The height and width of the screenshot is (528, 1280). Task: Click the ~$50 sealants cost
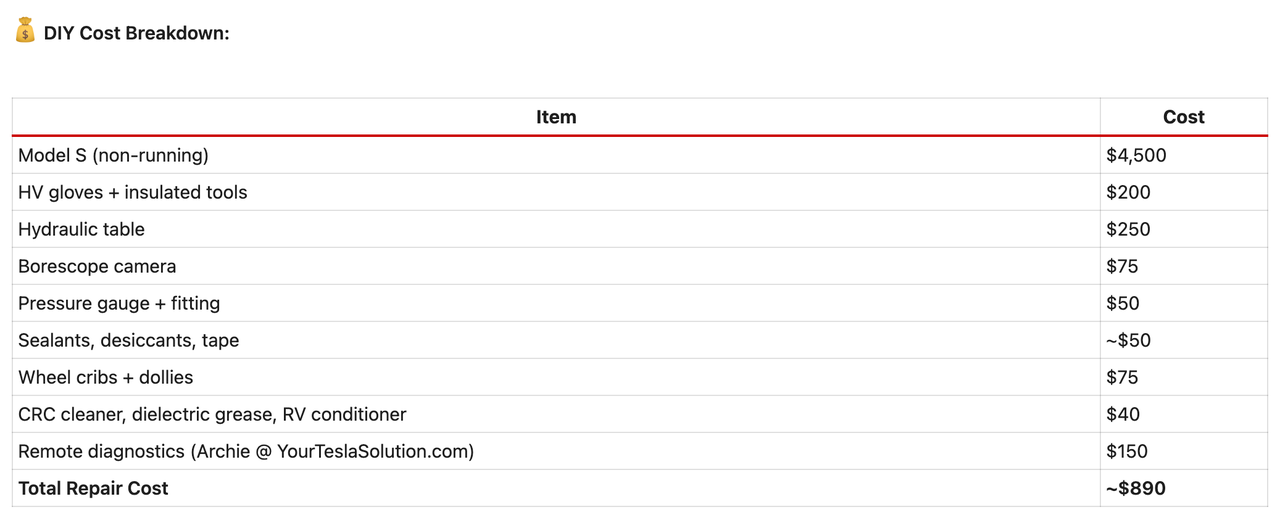coord(1128,340)
